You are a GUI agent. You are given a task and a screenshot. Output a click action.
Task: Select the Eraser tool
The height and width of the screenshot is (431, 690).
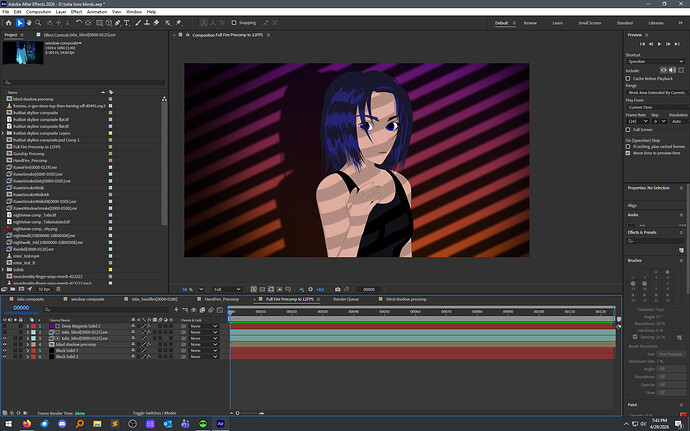156,23
